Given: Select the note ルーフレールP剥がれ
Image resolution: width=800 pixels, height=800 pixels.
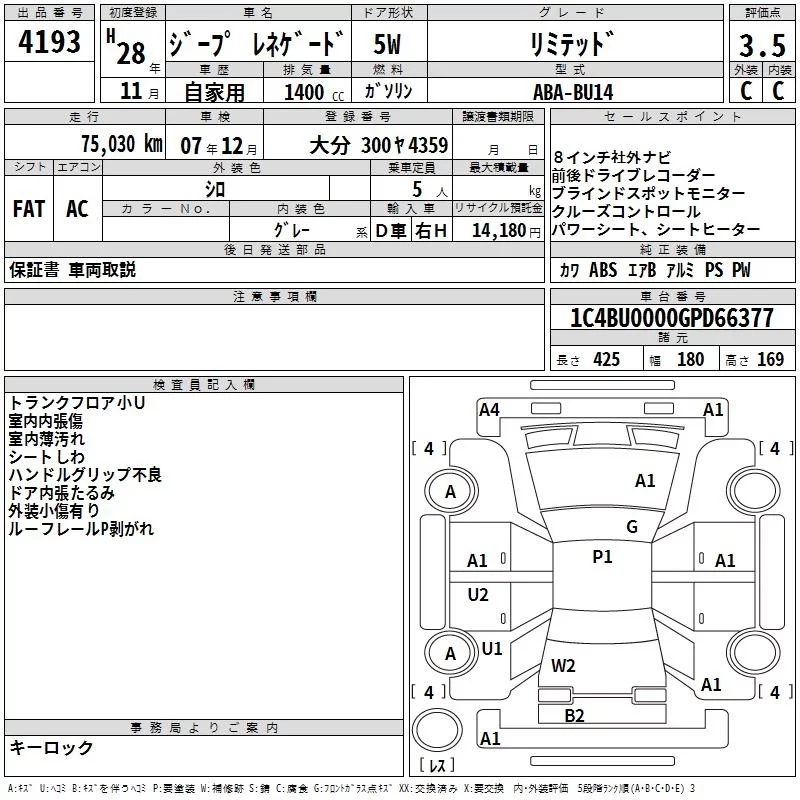Looking at the screenshot, I should point(81,529).
